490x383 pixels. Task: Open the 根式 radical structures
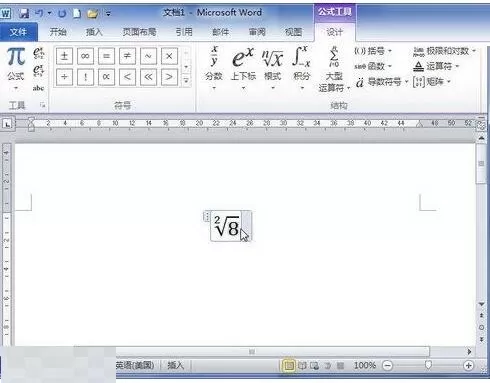coord(273,68)
